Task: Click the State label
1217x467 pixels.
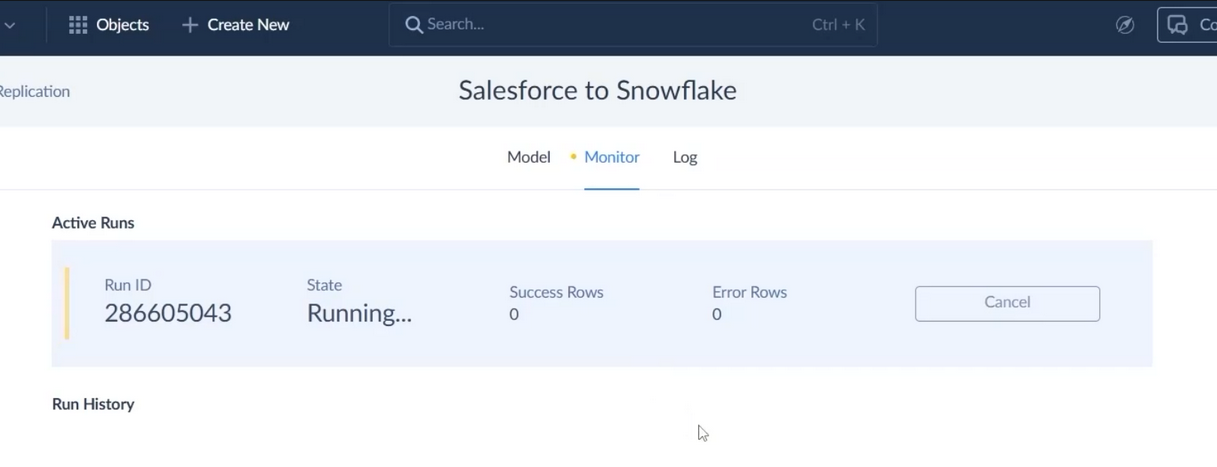Action: pyautogui.click(x=324, y=285)
